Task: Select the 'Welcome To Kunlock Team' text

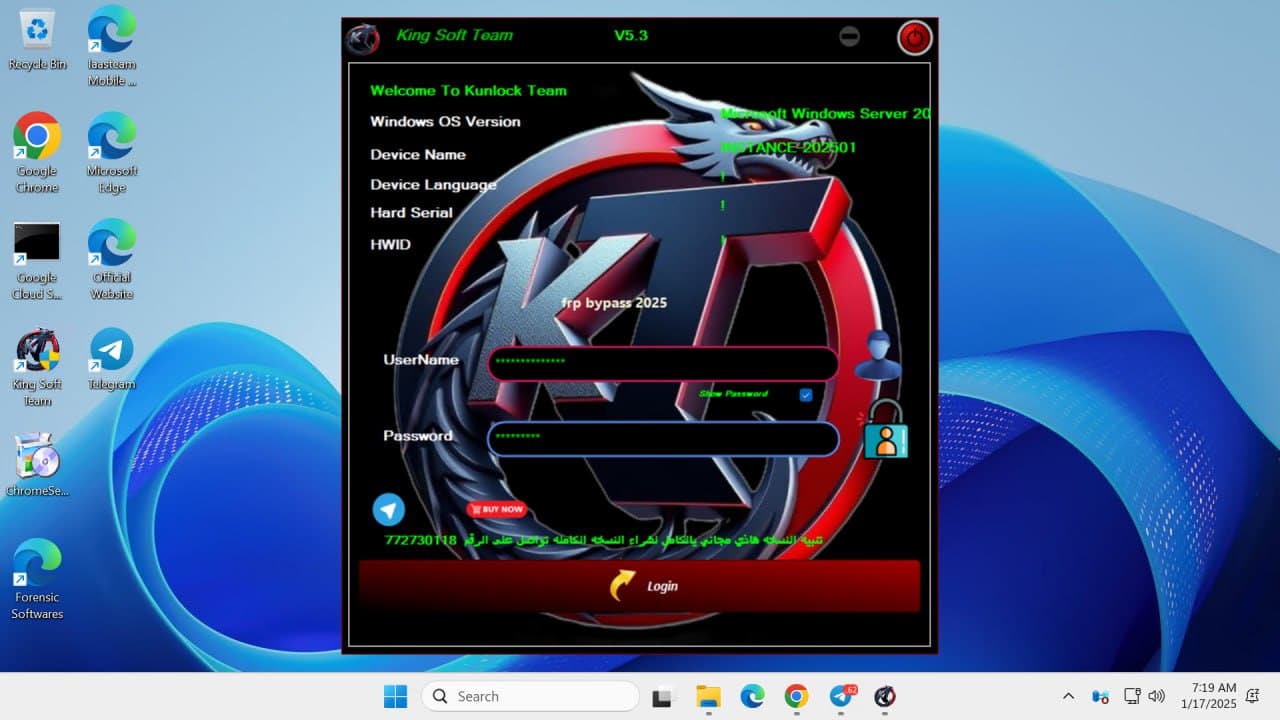Action: pos(468,90)
